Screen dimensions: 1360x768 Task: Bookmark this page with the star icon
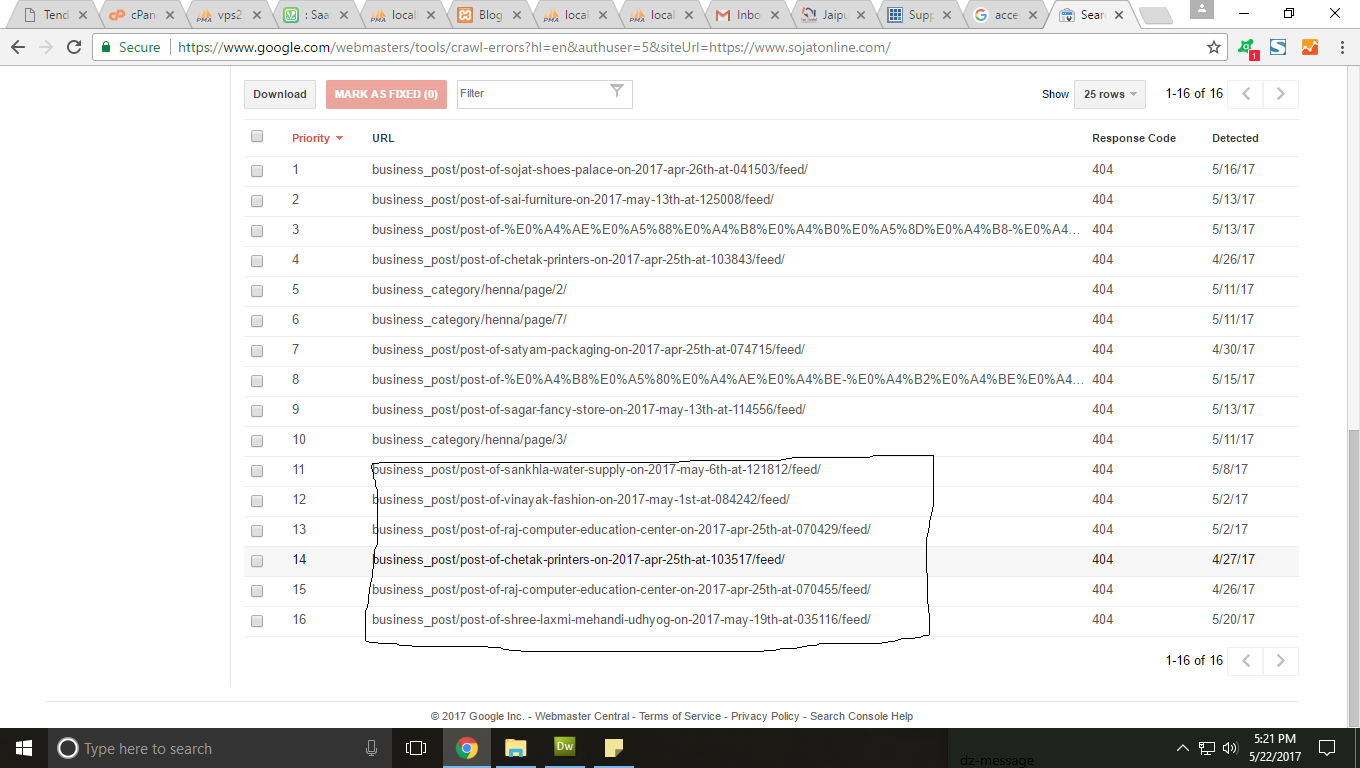[x=1214, y=47]
